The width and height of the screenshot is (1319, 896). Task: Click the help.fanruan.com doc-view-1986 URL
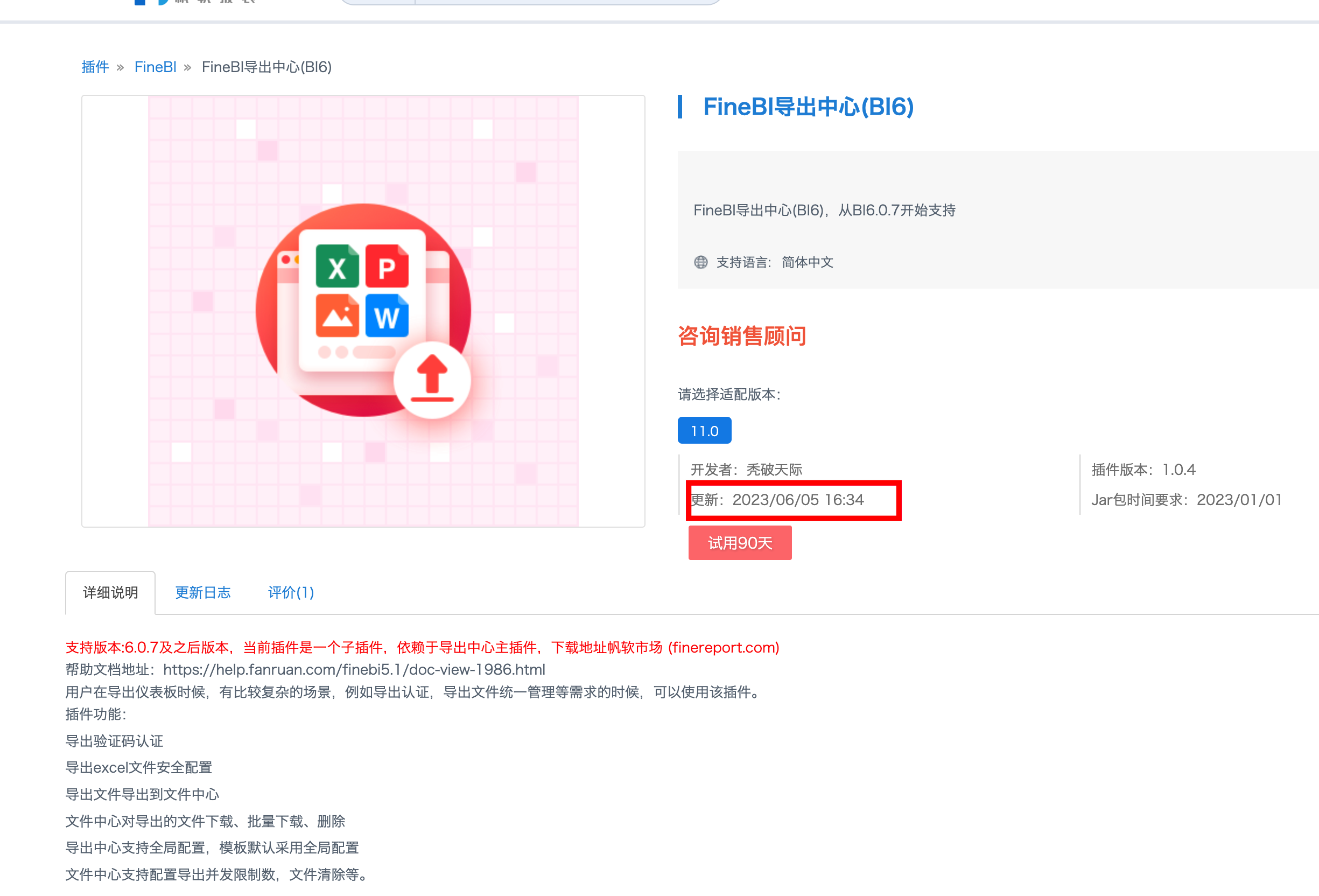354,669
